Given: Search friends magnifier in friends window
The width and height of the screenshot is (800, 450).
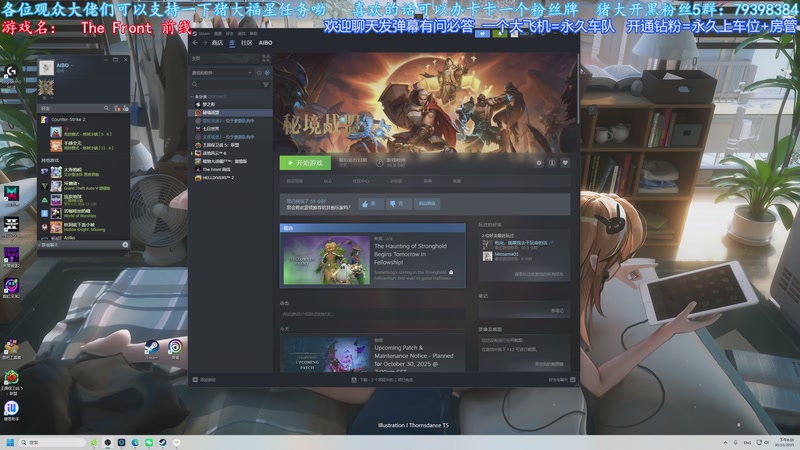Looking at the screenshot, I should click(x=106, y=108).
